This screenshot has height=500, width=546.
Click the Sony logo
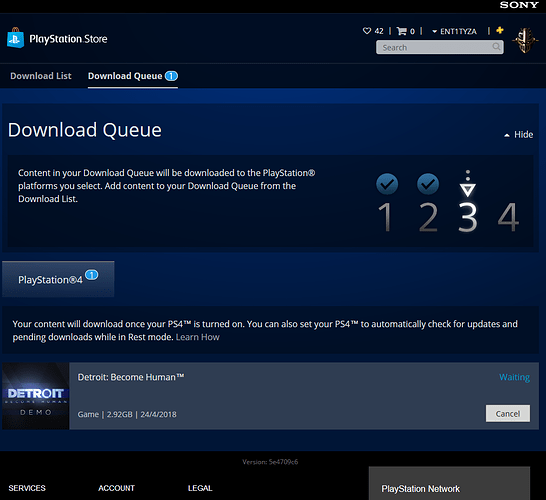[x=519, y=5]
